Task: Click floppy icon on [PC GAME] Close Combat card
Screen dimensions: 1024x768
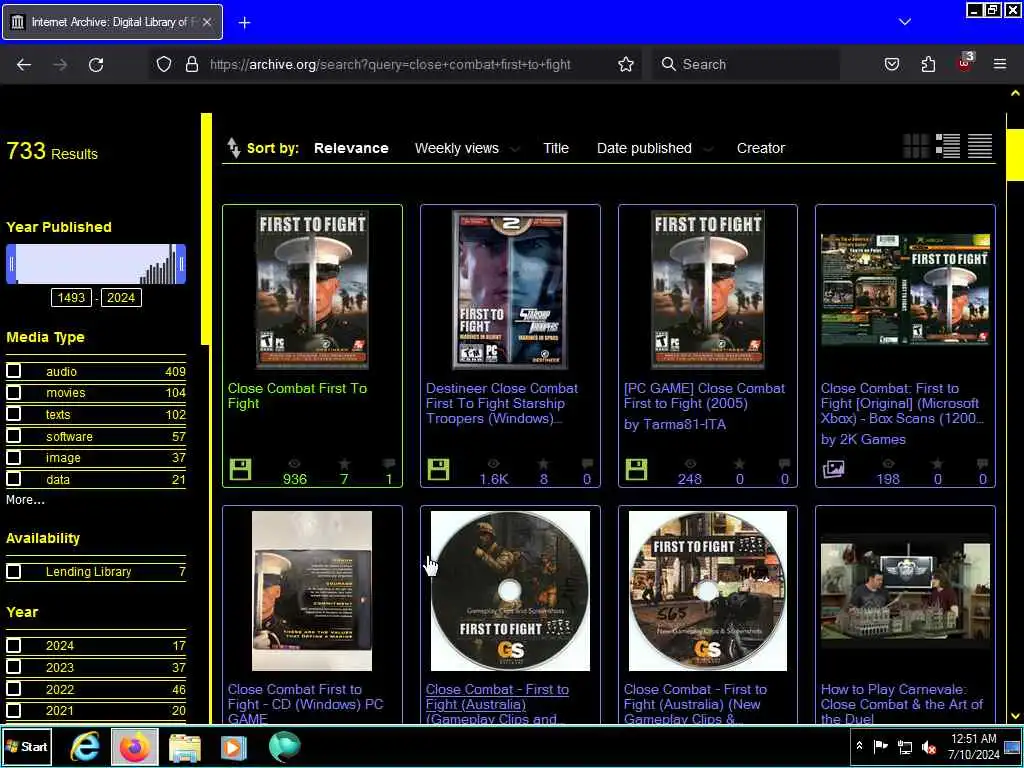Action: 636,470
